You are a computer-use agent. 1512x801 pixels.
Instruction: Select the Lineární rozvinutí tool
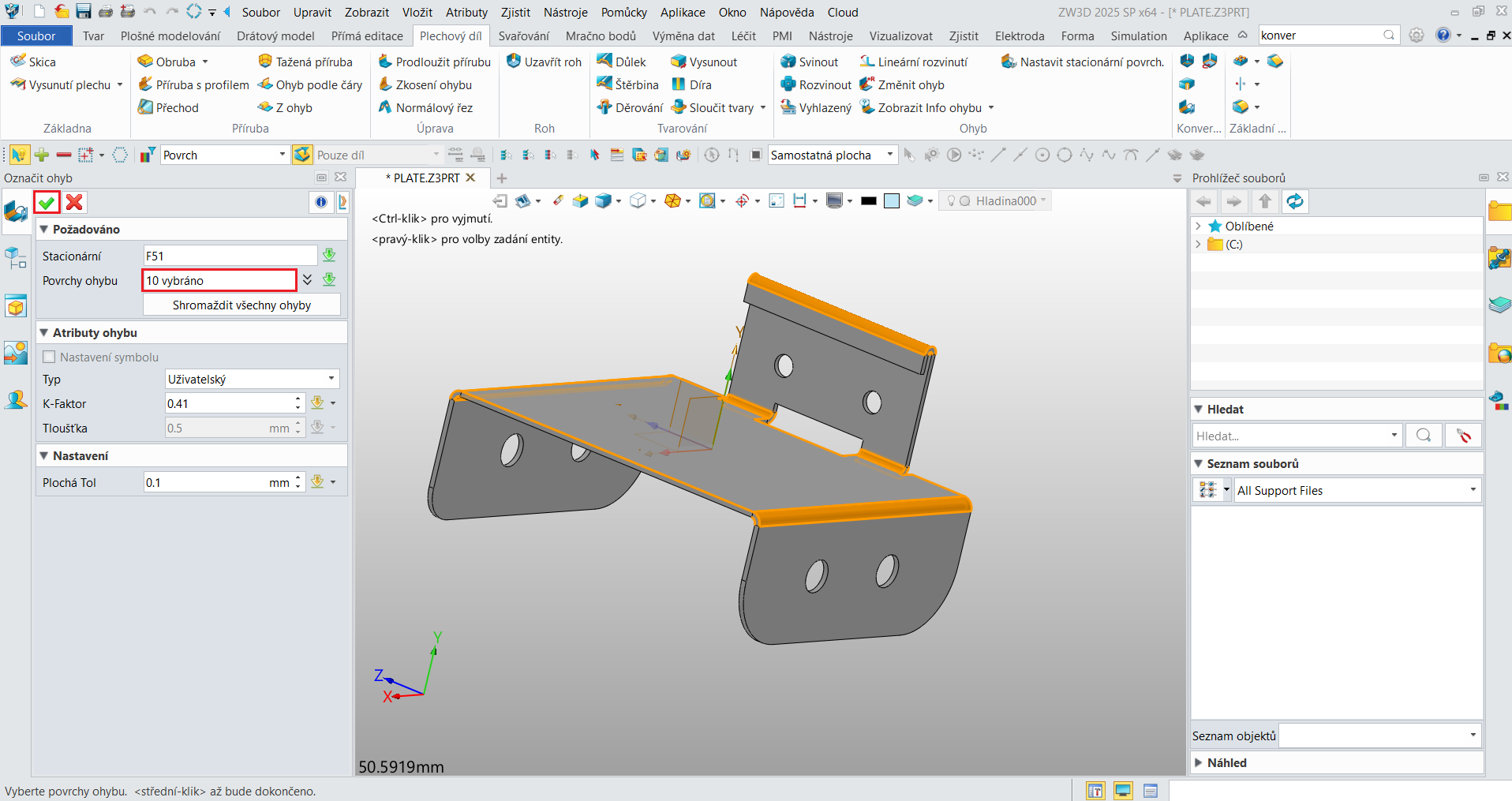pos(913,62)
